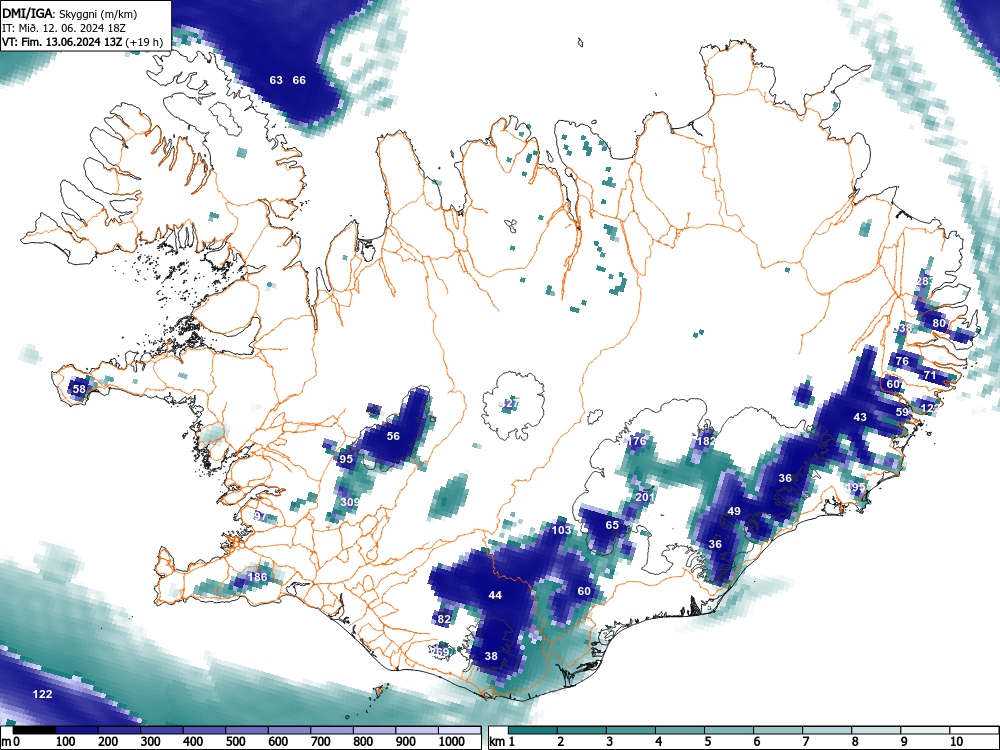Click the visibility value 43

click(x=860, y=416)
